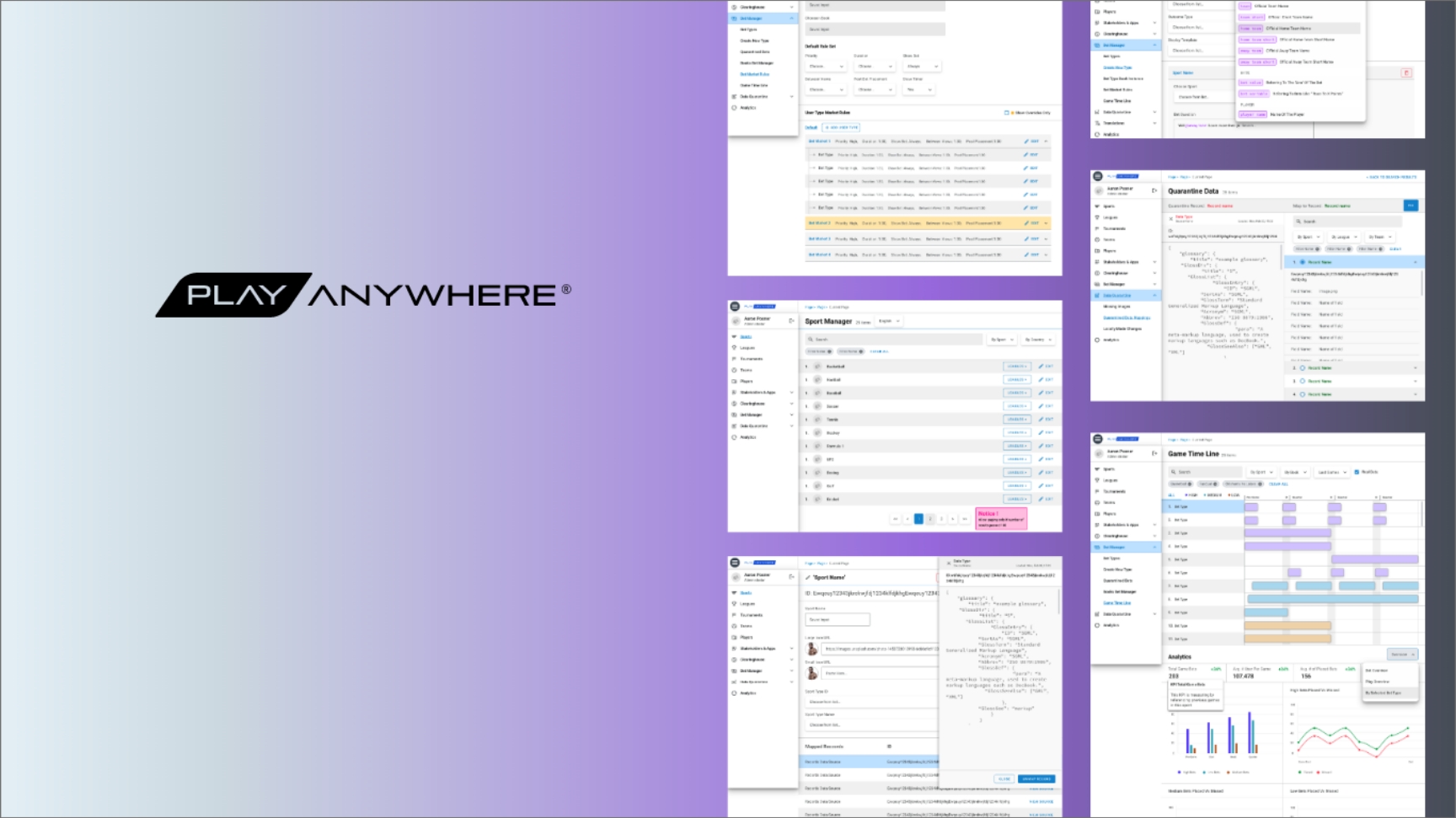Click search field in Sport Manager list

894,339
